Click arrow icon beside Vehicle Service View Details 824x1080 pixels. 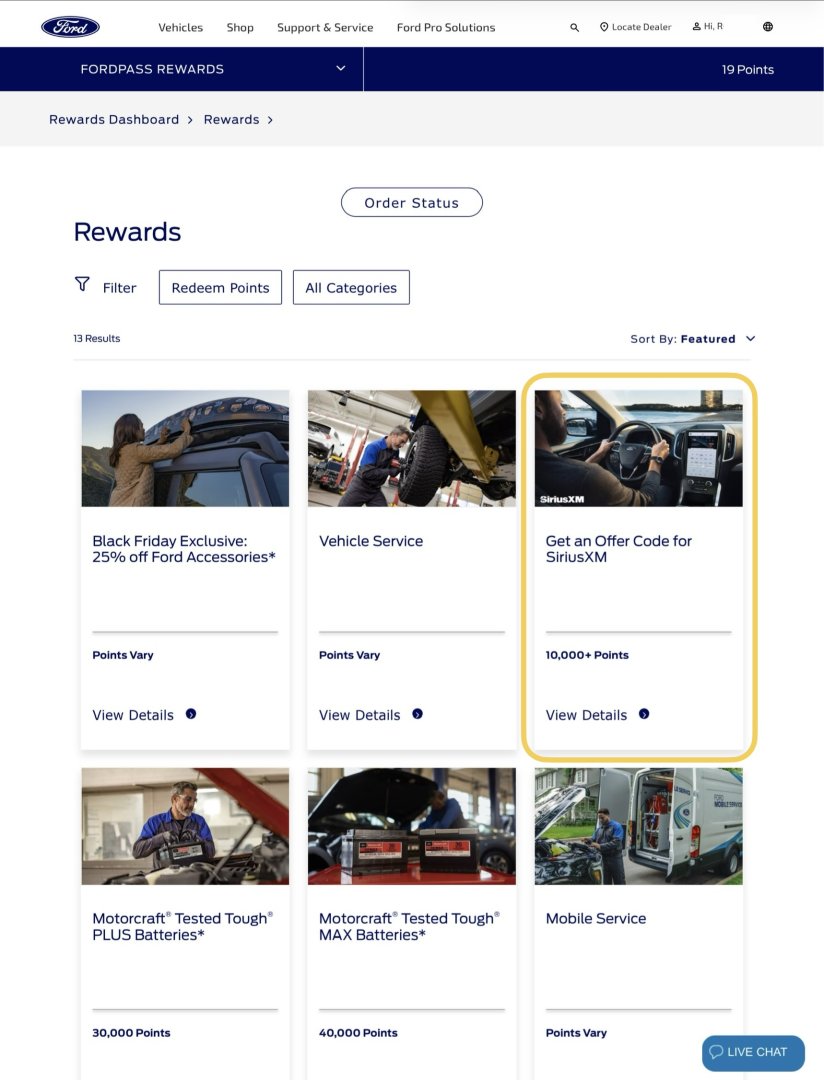pos(418,714)
